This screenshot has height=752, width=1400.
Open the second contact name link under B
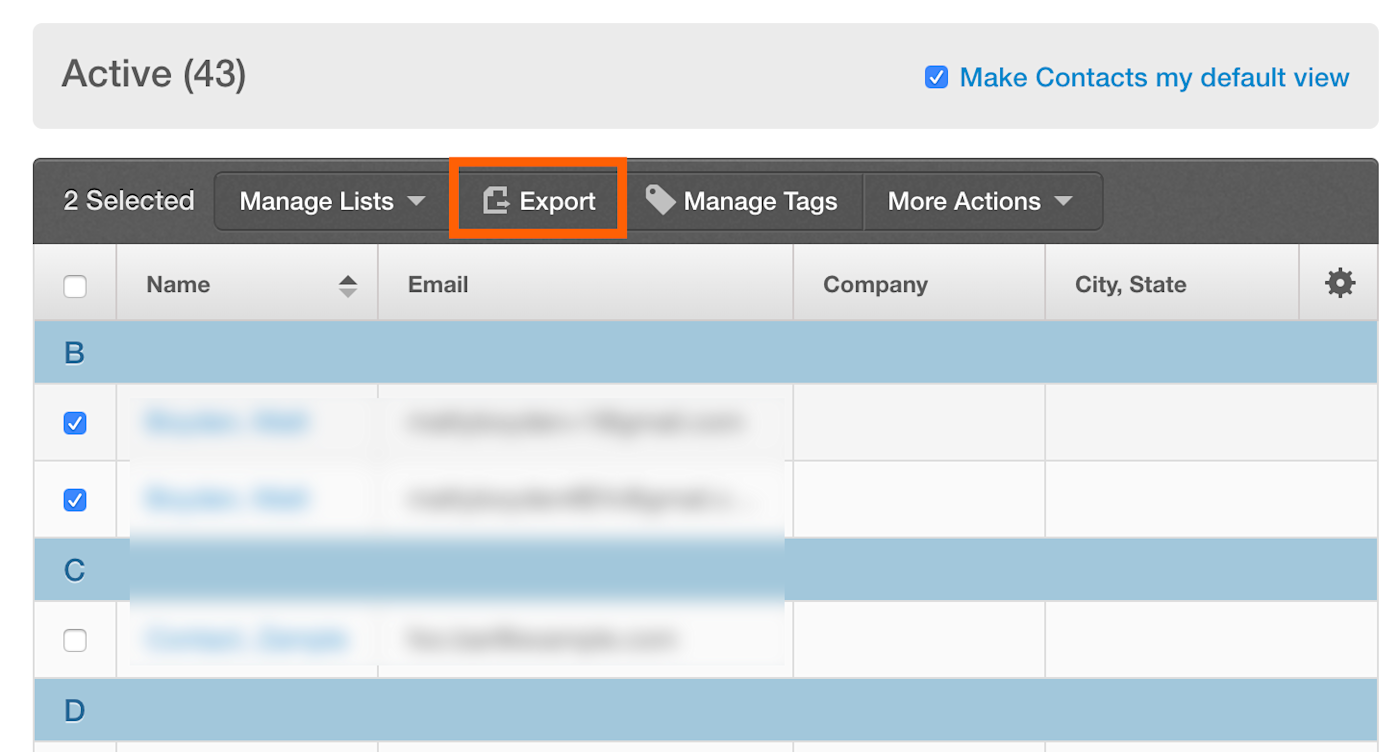coord(226,498)
